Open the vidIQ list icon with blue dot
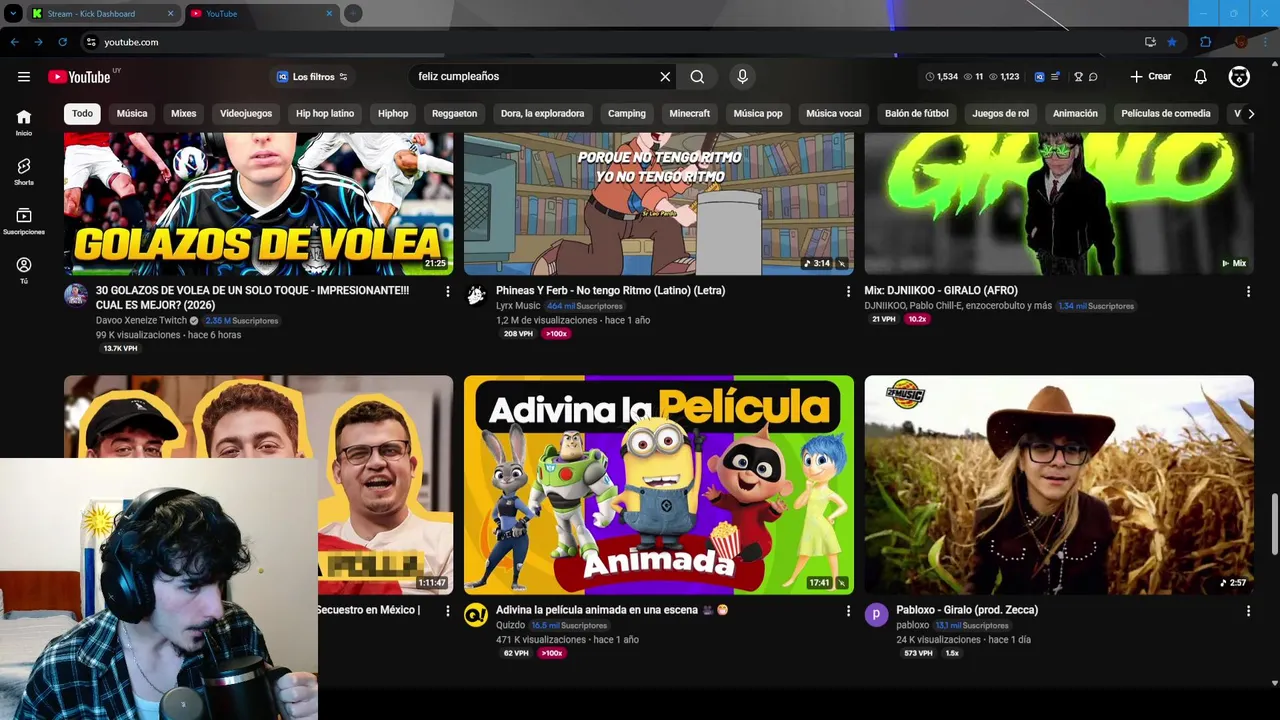Screen dimensions: 1280x720 pyautogui.click(x=1055, y=76)
